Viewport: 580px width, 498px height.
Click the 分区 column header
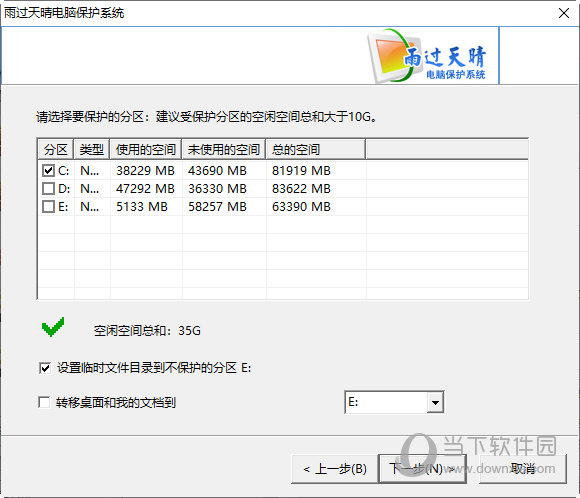[55, 149]
